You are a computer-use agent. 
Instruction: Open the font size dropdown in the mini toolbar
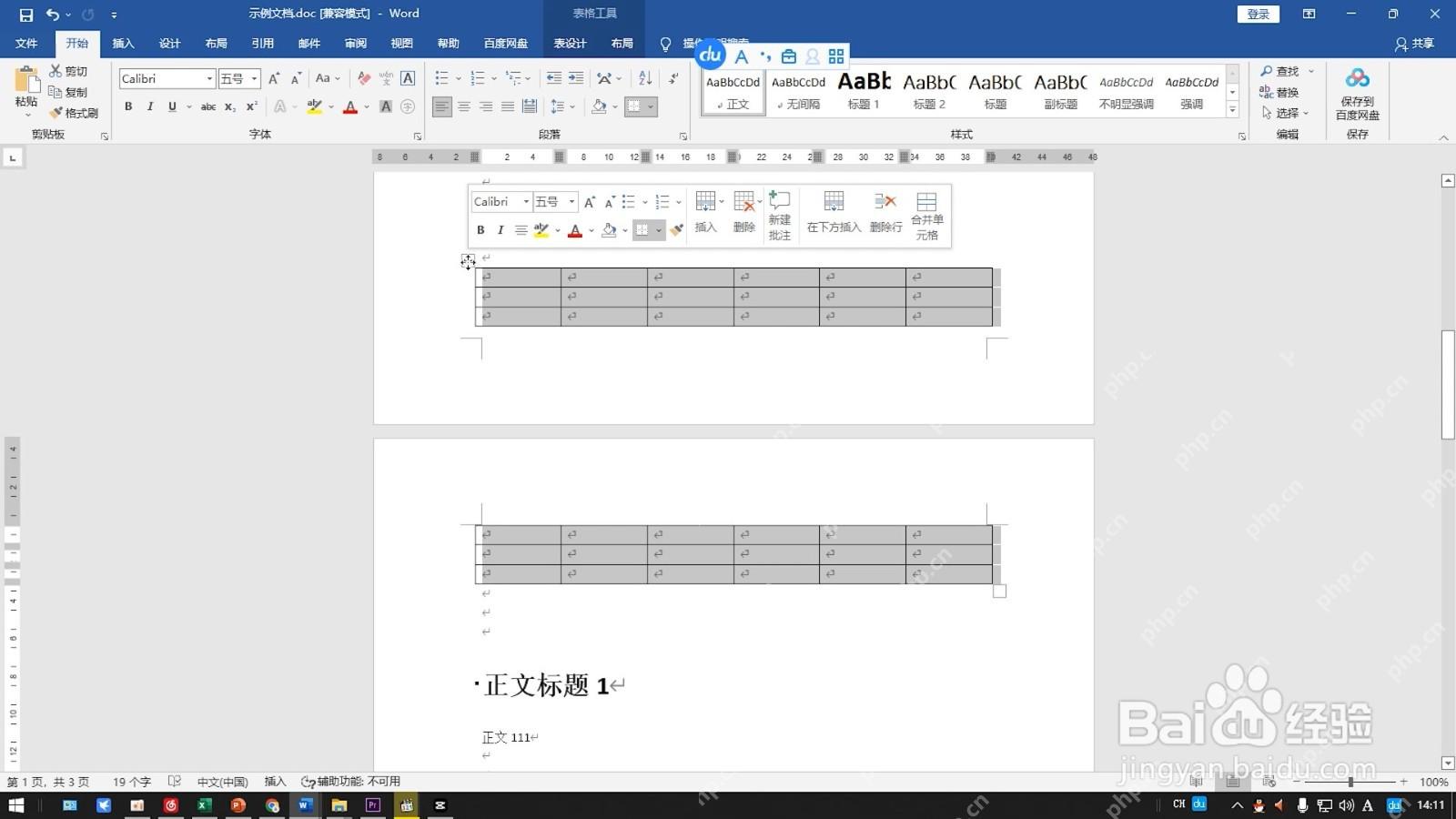571,202
